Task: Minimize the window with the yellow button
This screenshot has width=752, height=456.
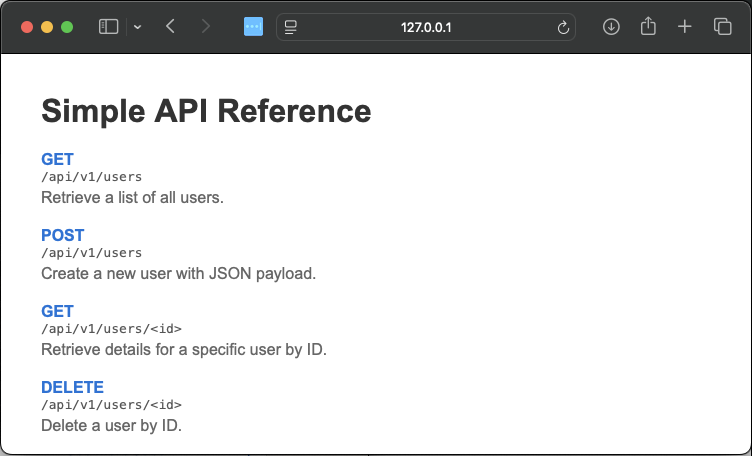Action: click(47, 27)
